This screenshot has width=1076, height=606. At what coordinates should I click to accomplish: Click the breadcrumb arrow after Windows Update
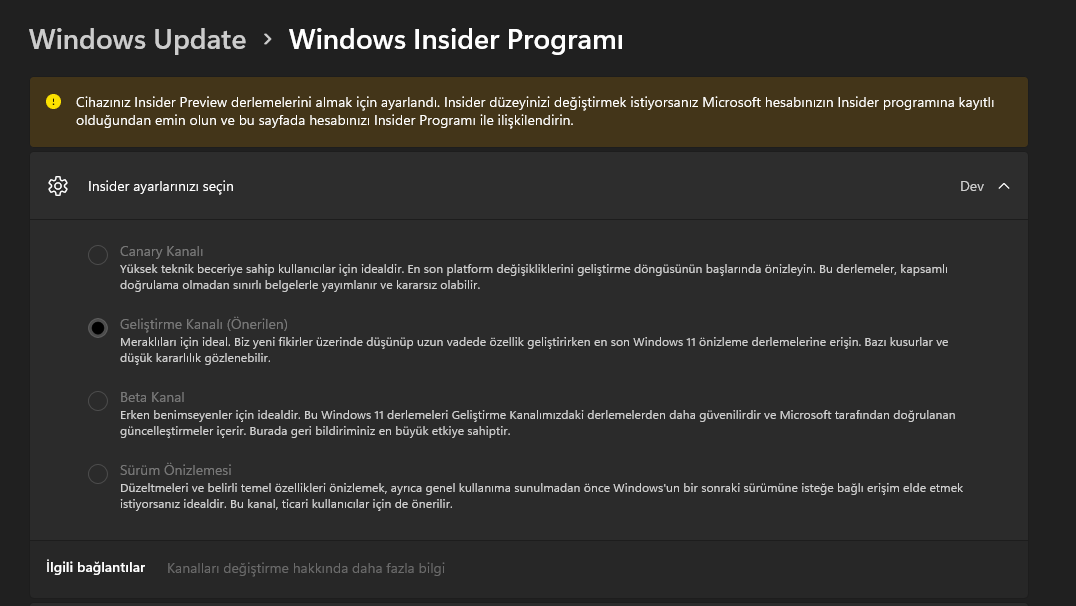click(267, 39)
